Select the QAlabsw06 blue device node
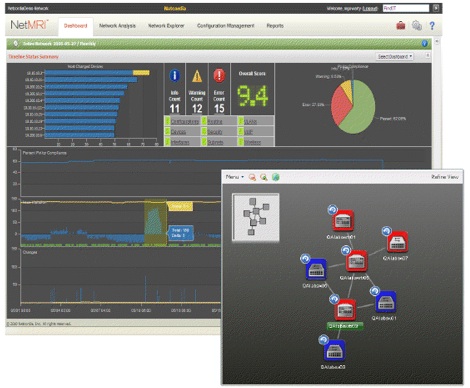Screen dimensions: 470x388 coord(316,269)
